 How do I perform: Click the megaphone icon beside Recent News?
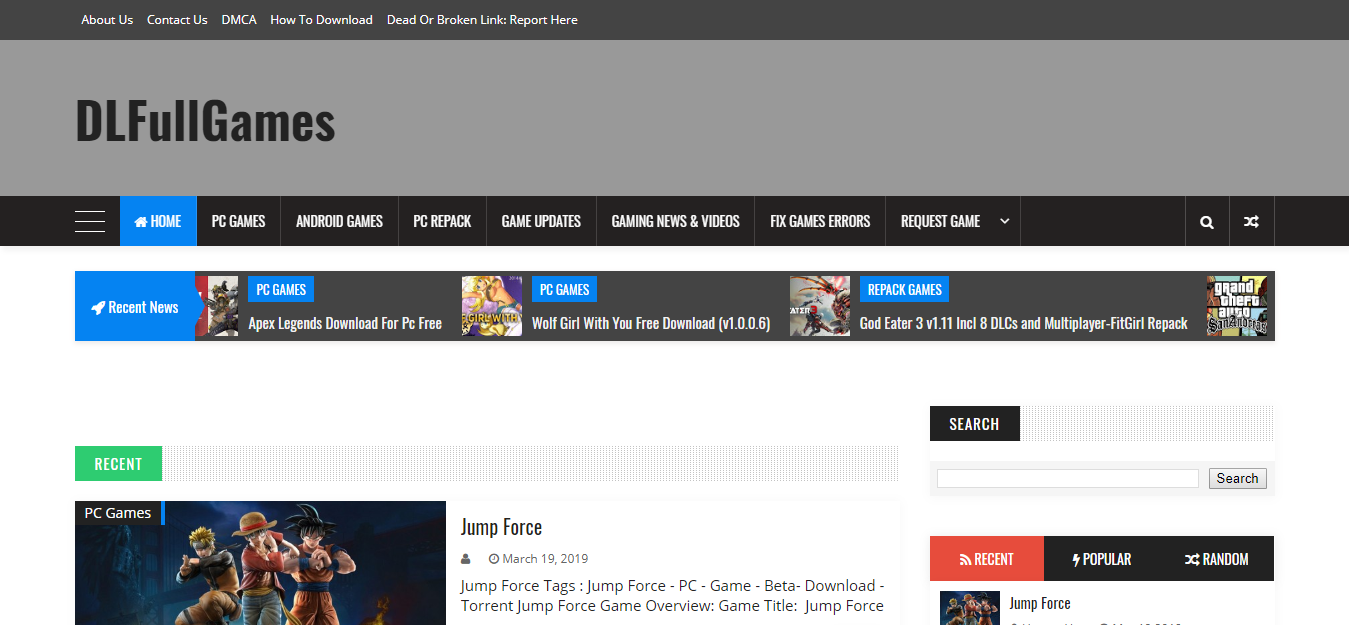[97, 307]
